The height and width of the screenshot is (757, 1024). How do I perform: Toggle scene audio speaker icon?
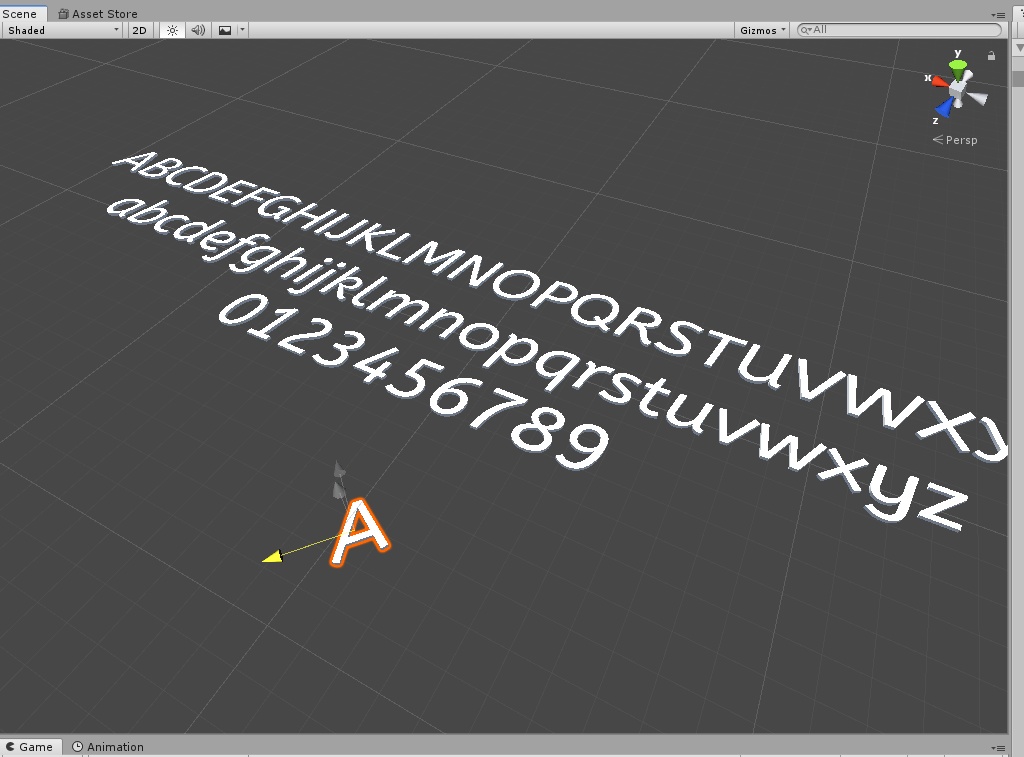coord(198,30)
